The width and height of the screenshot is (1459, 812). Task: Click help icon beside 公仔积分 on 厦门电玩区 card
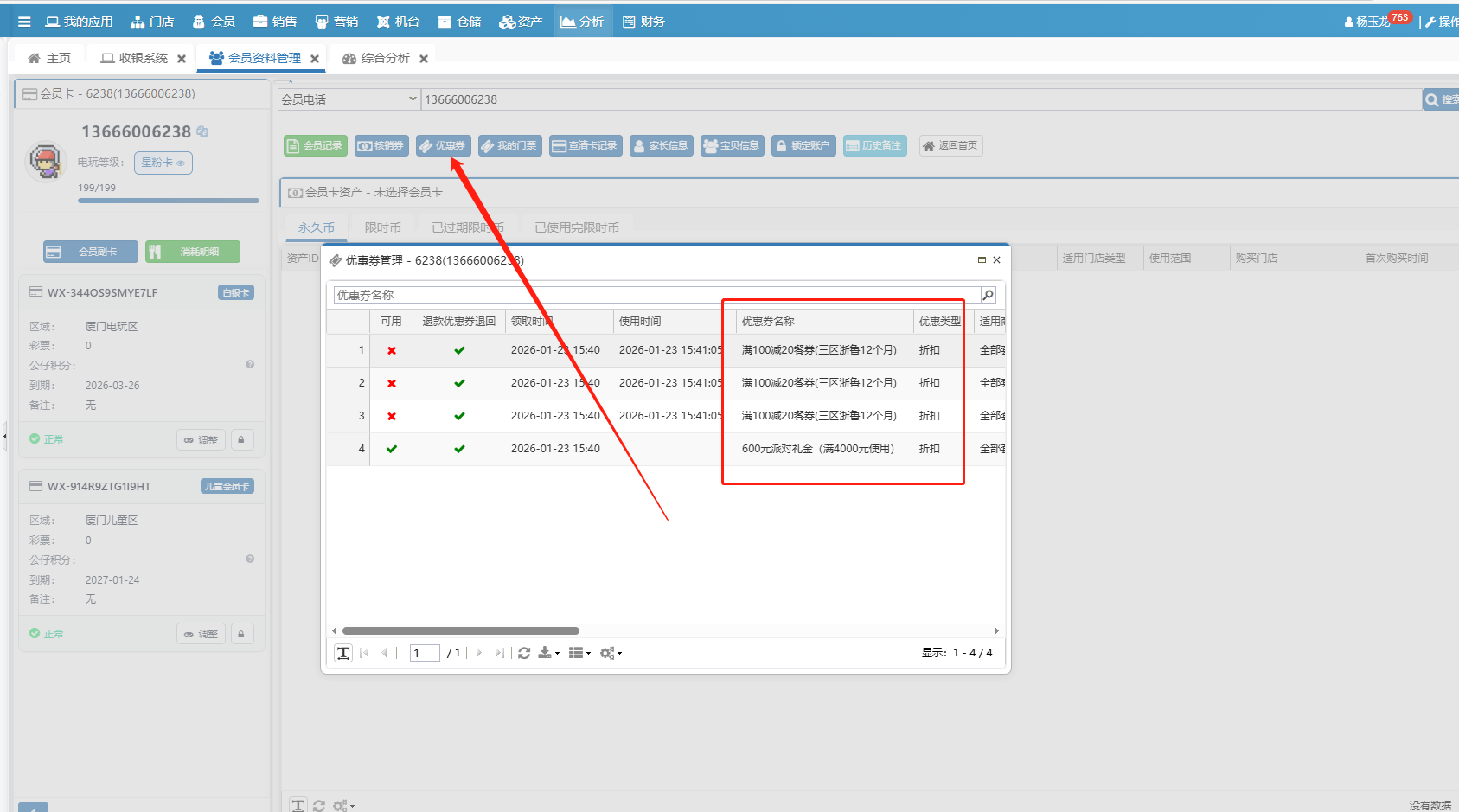point(250,364)
